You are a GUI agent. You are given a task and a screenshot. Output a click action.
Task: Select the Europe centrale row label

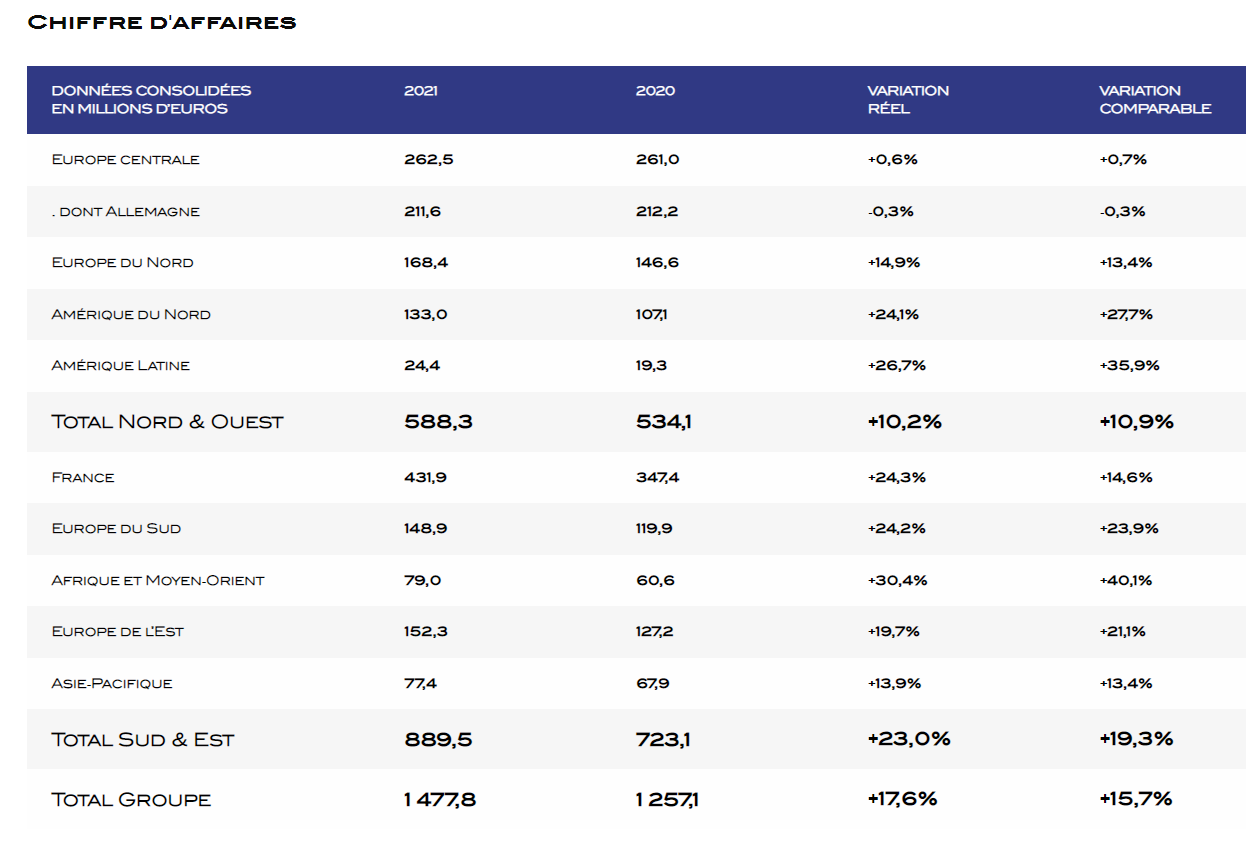126,160
